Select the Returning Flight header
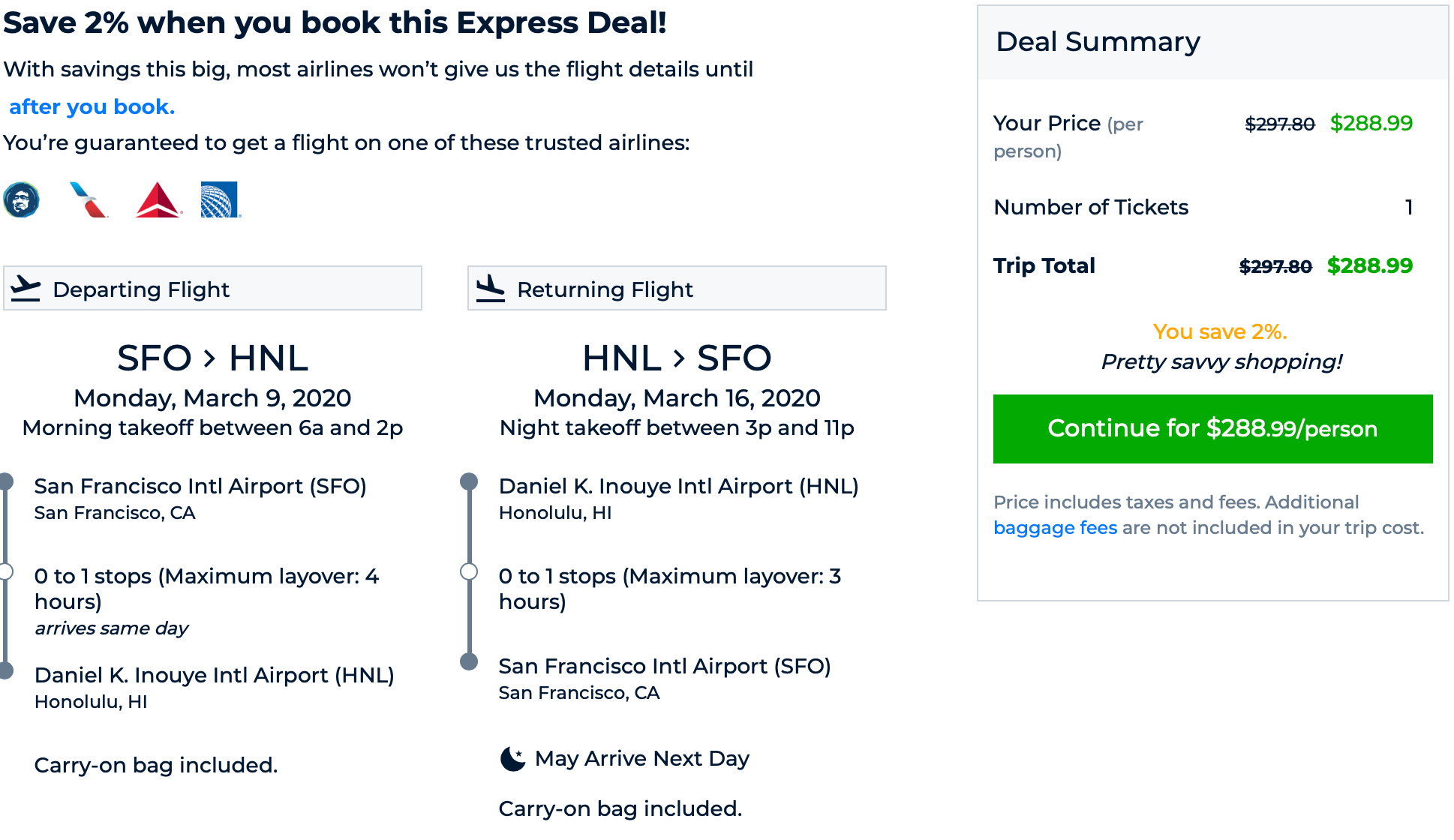1454x840 pixels. (x=677, y=289)
